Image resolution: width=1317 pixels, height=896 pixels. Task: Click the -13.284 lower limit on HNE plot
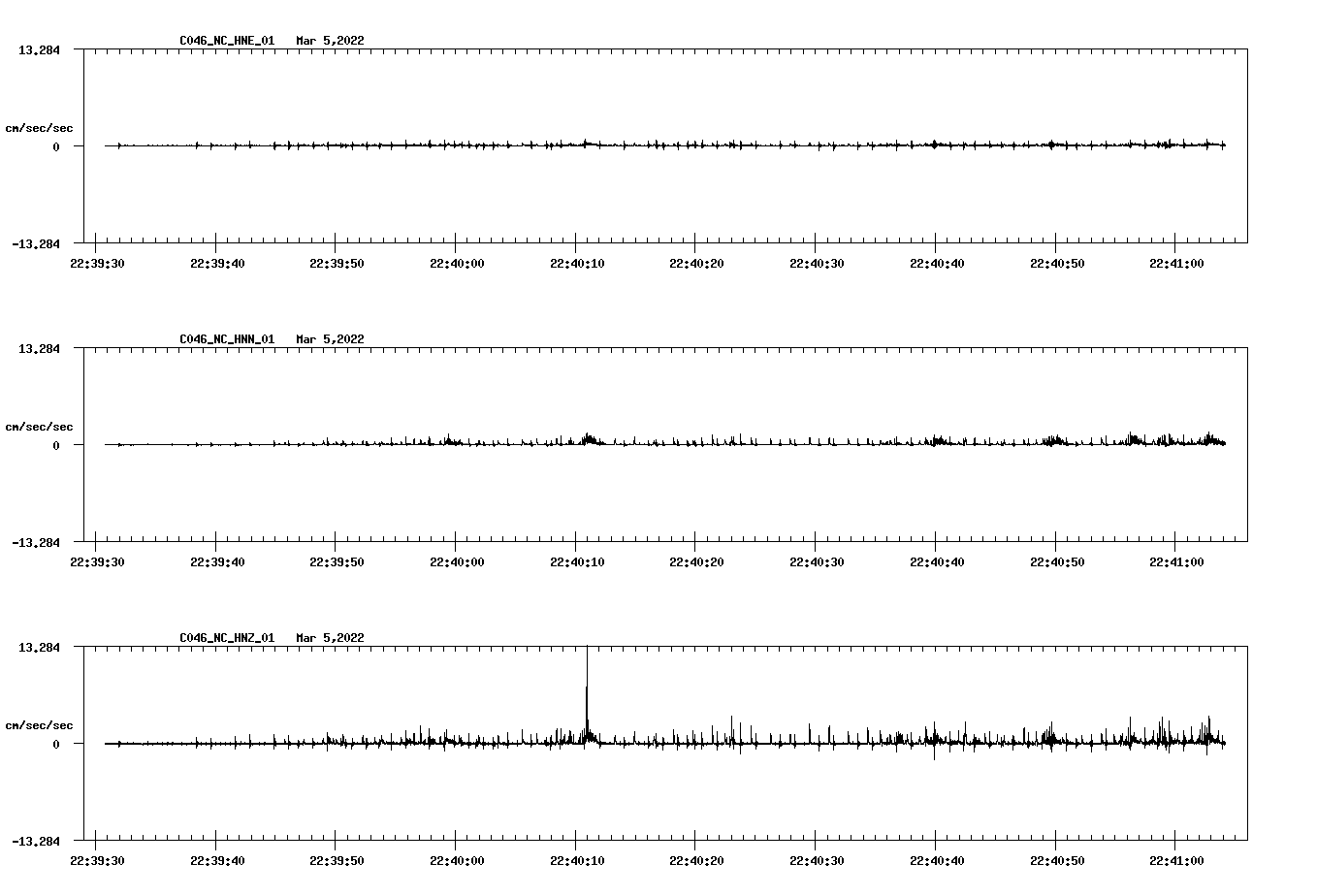pyautogui.click(x=36, y=243)
